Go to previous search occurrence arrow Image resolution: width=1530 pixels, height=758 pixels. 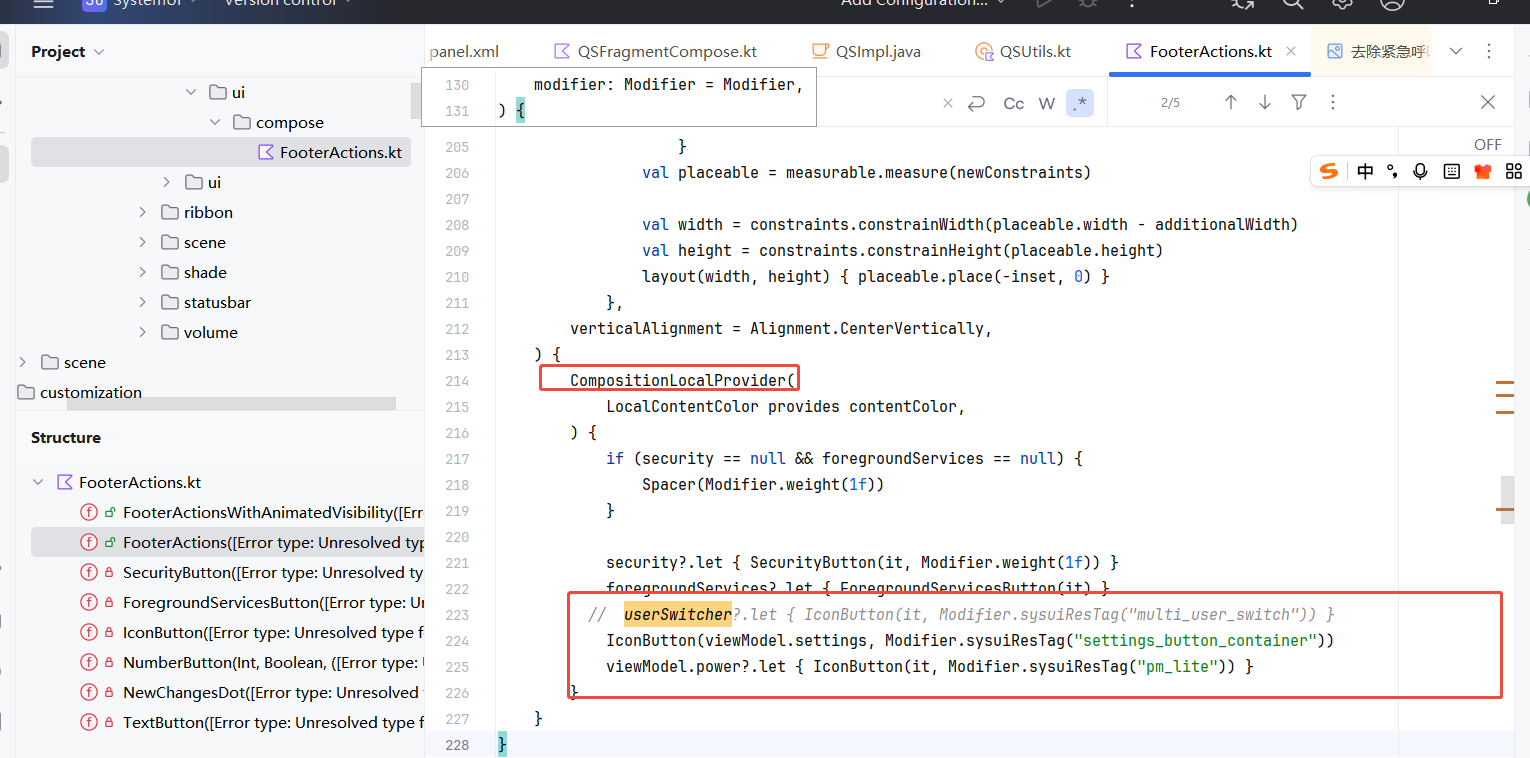1231,102
